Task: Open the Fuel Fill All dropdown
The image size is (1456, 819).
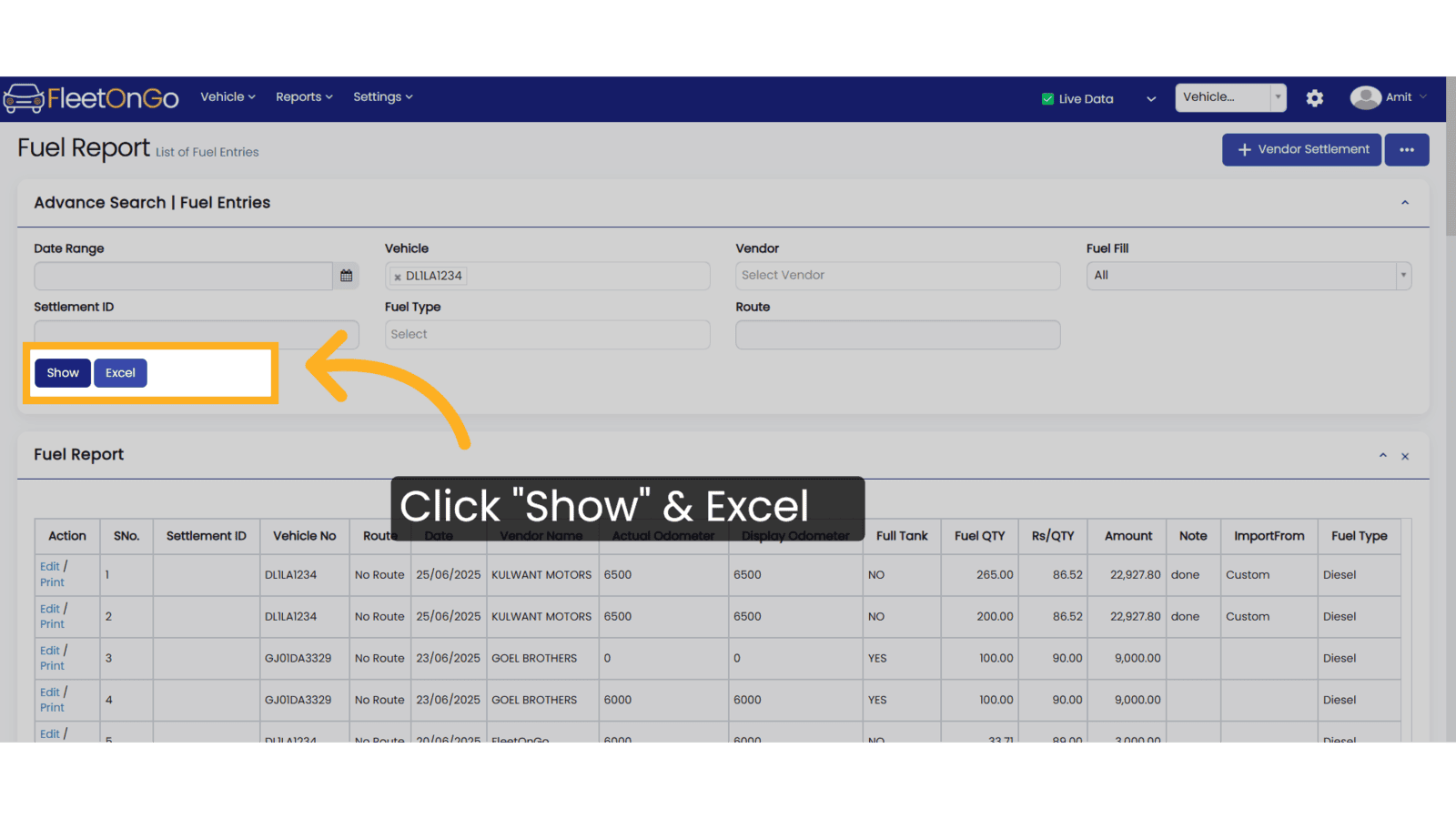Action: coord(1249,276)
